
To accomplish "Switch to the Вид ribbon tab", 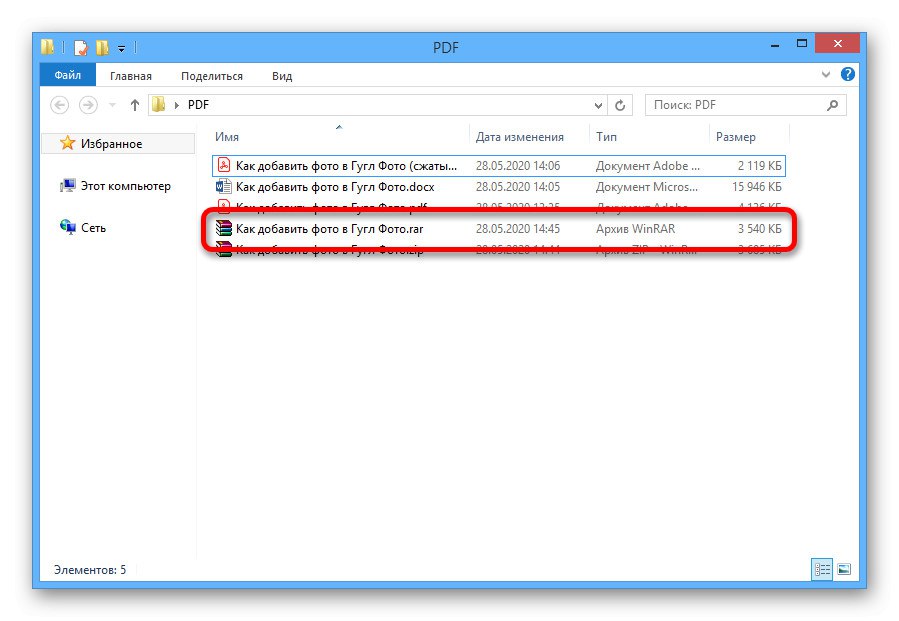I will (x=282, y=76).
